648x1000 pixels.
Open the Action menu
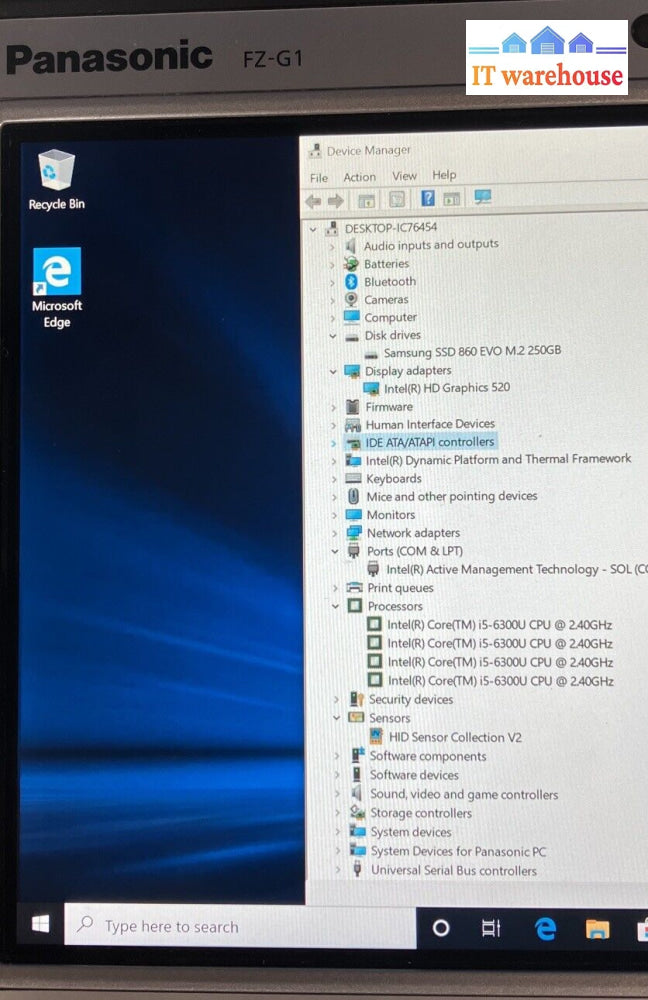click(x=360, y=177)
